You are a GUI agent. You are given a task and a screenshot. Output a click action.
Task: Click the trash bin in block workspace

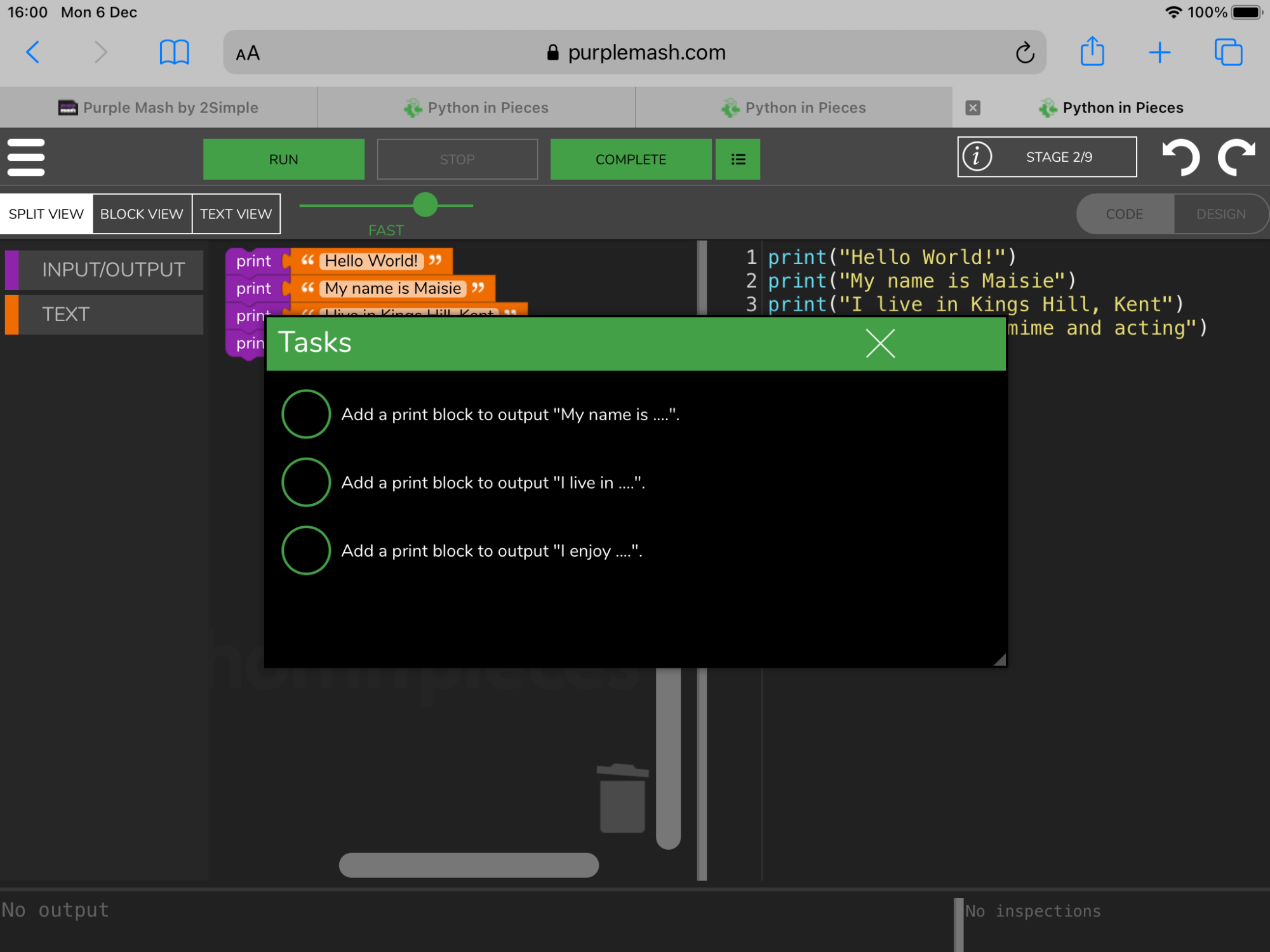click(x=622, y=798)
